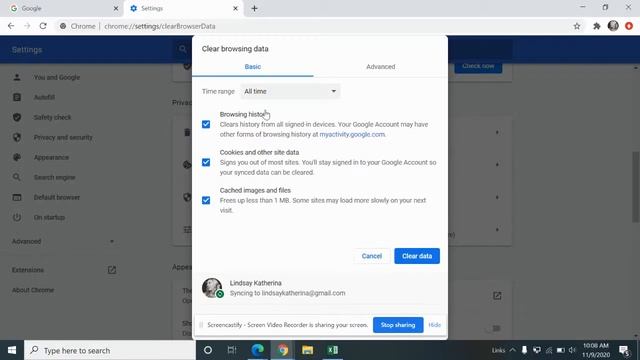Screen dimensions: 640x360
Task: Click the Type here to search box
Action: pos(110,350)
